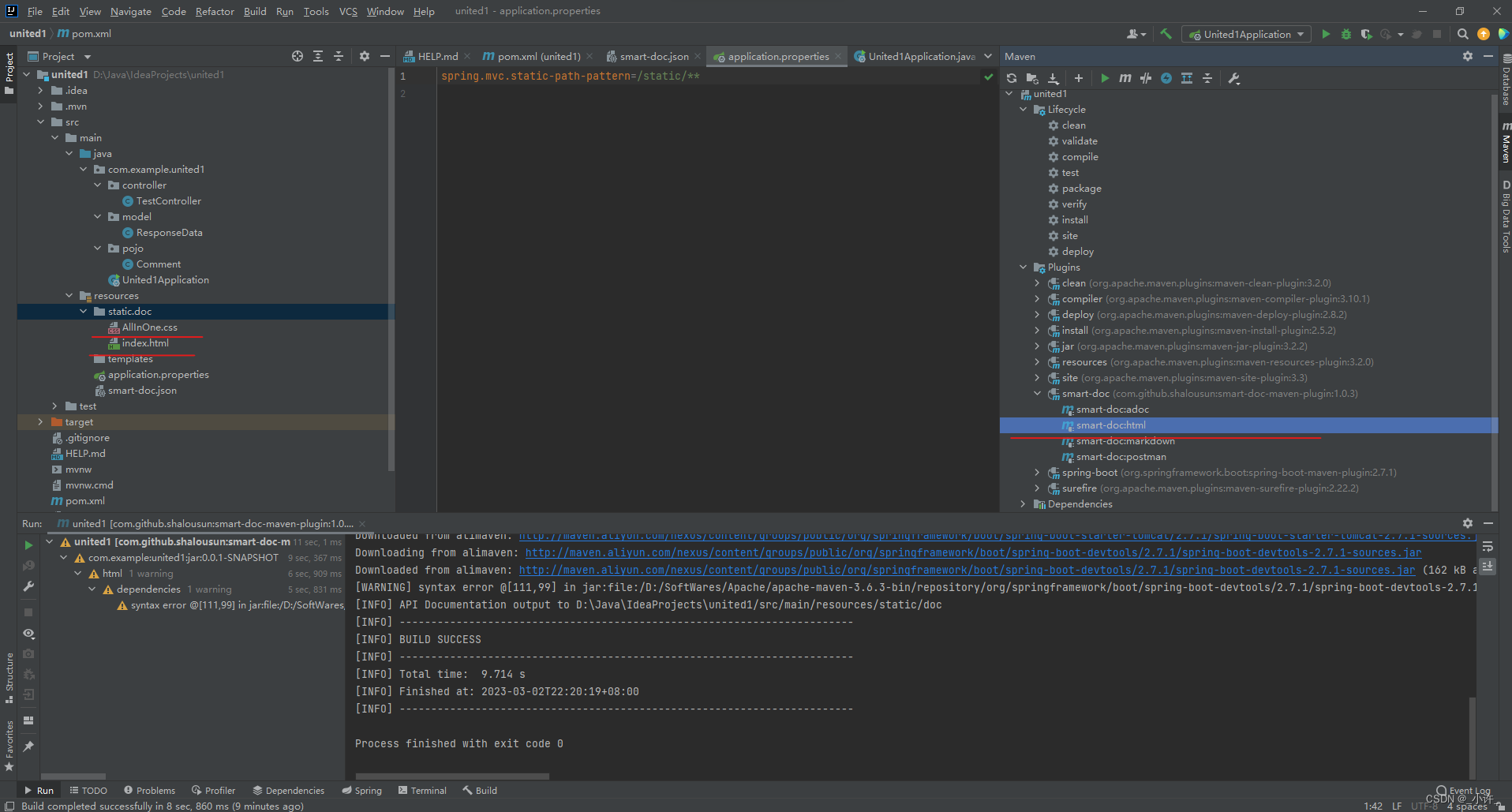Viewport: 1512px width, 812px height.
Task: Switch to smart-doc.json editor tab
Action: [653, 56]
